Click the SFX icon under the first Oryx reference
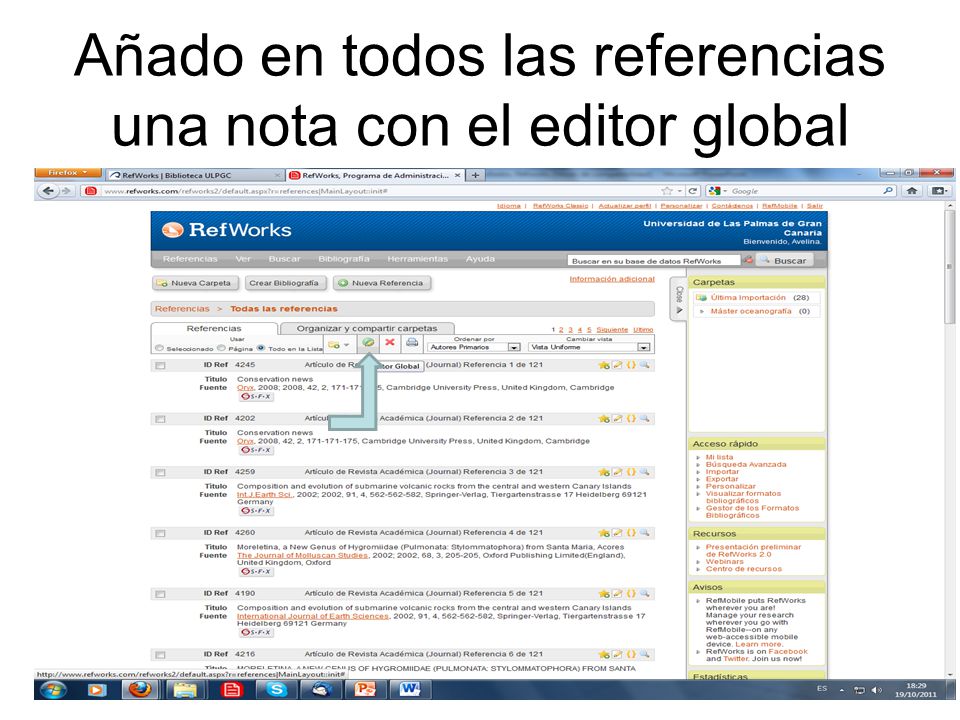The width and height of the screenshot is (960, 720). [x=256, y=397]
